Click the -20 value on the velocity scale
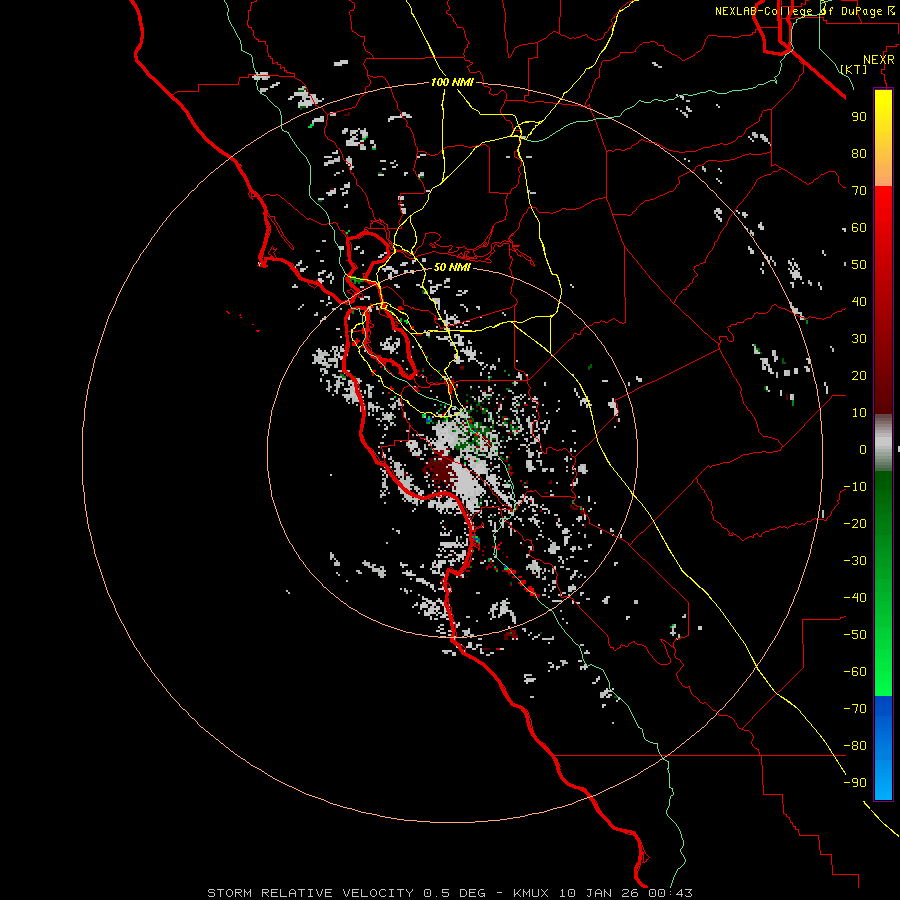 (855, 523)
